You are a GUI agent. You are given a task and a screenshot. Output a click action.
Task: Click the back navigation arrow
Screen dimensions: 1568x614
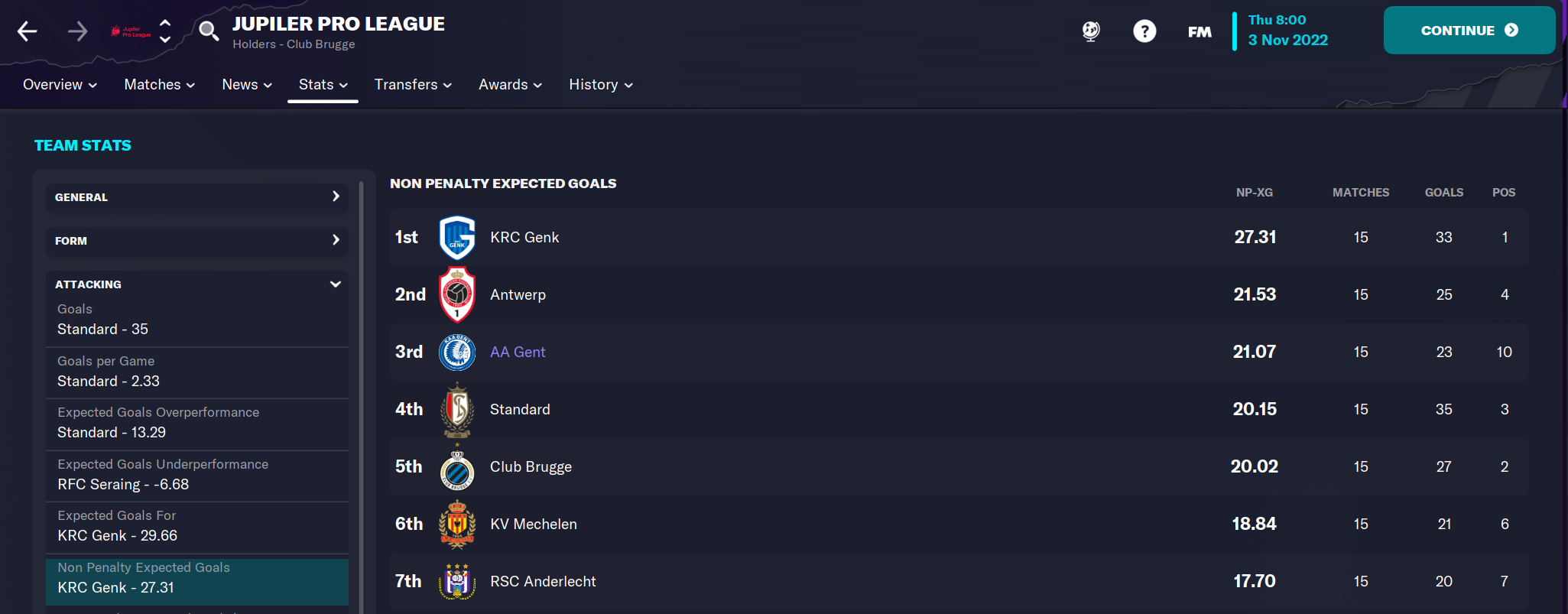click(x=28, y=31)
